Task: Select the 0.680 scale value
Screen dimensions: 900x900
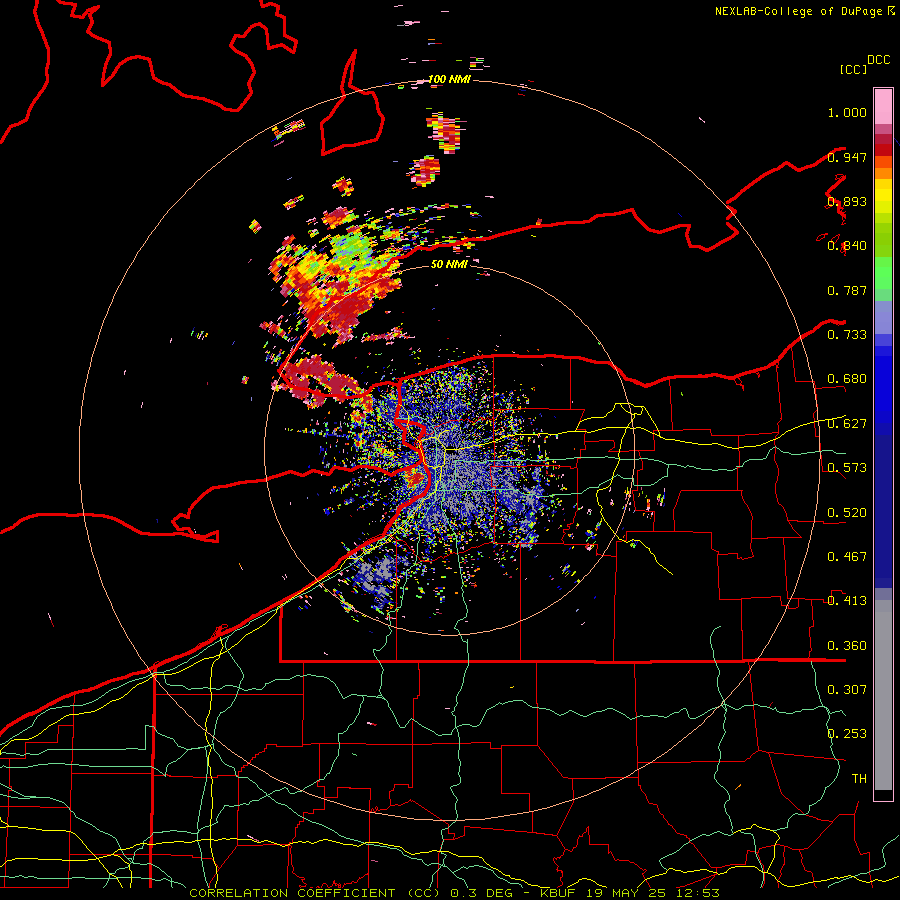Action: pos(847,379)
